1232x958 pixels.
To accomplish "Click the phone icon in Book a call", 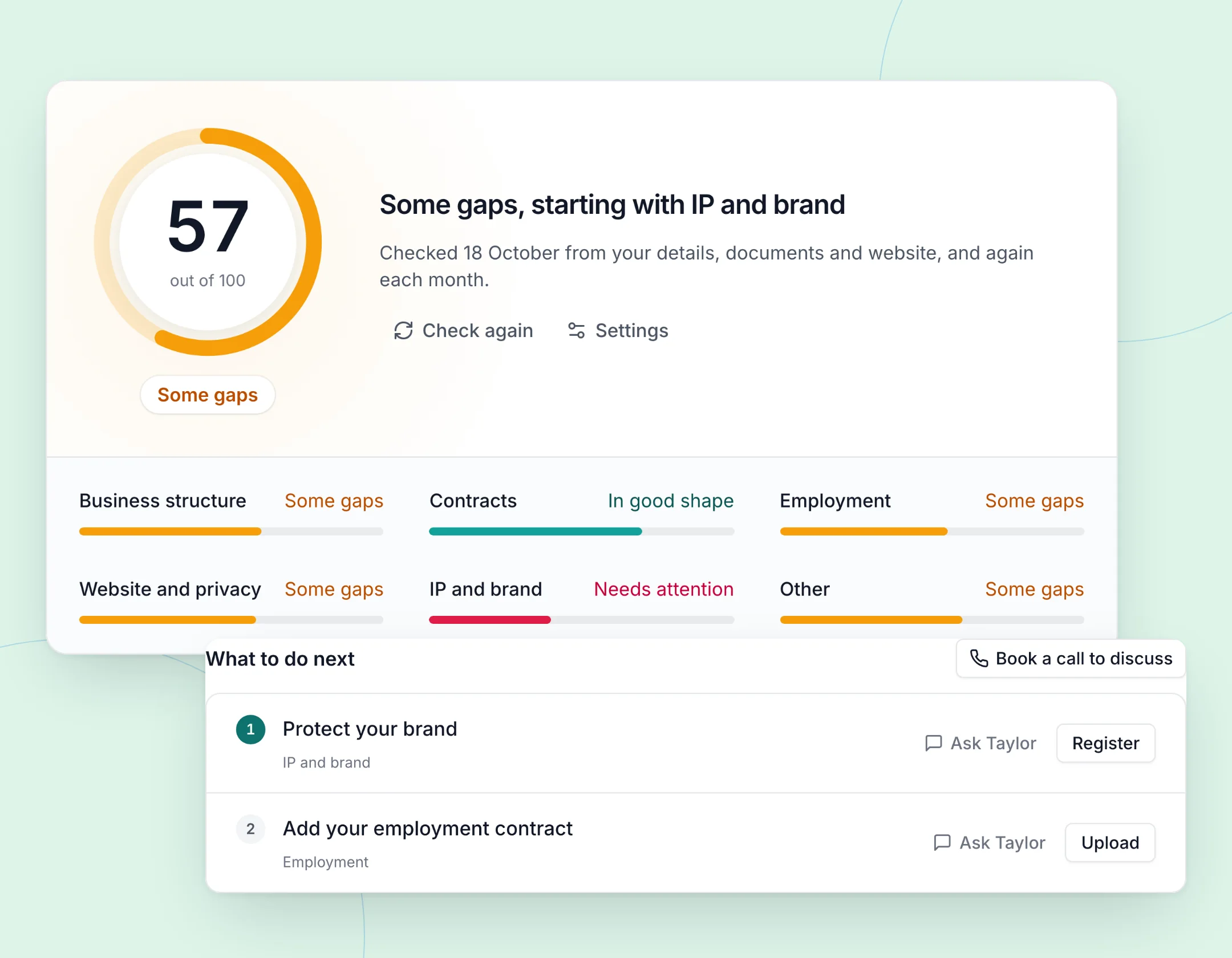I will coord(979,658).
